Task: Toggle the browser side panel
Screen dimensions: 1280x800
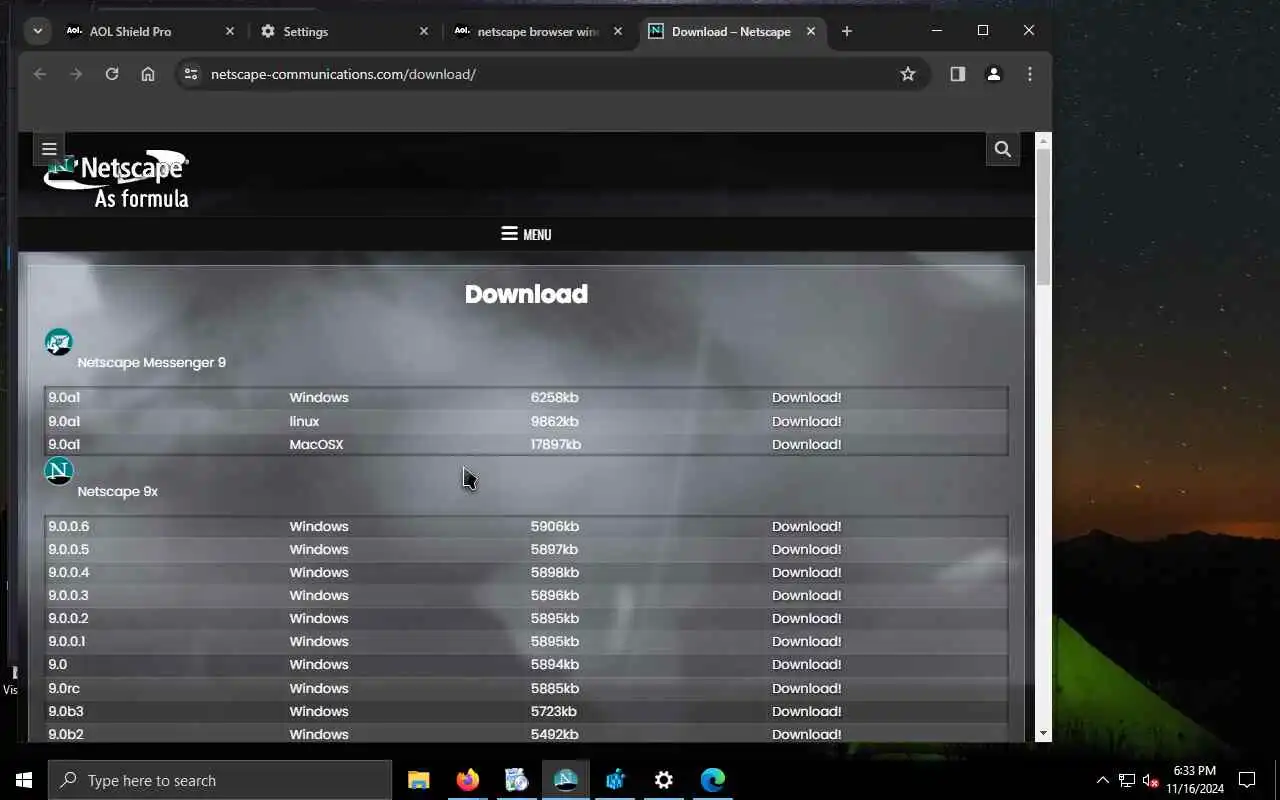Action: tap(958, 74)
